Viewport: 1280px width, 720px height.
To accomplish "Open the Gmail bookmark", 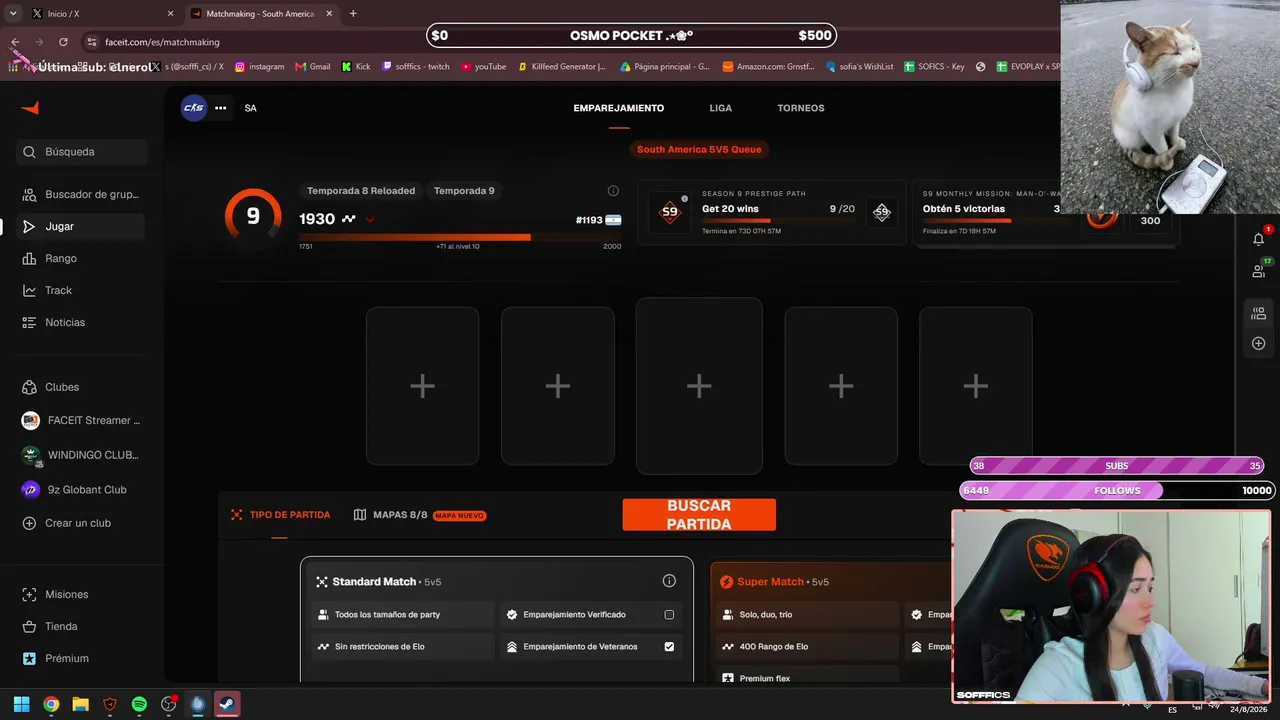I will coord(313,67).
